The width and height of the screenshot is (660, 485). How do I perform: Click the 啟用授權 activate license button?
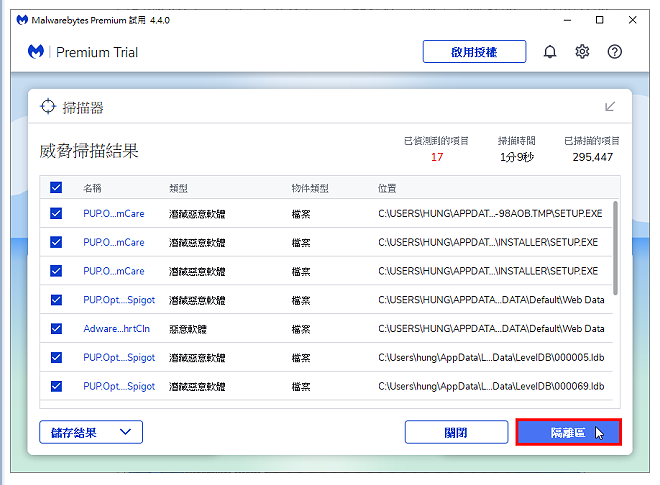(x=474, y=52)
